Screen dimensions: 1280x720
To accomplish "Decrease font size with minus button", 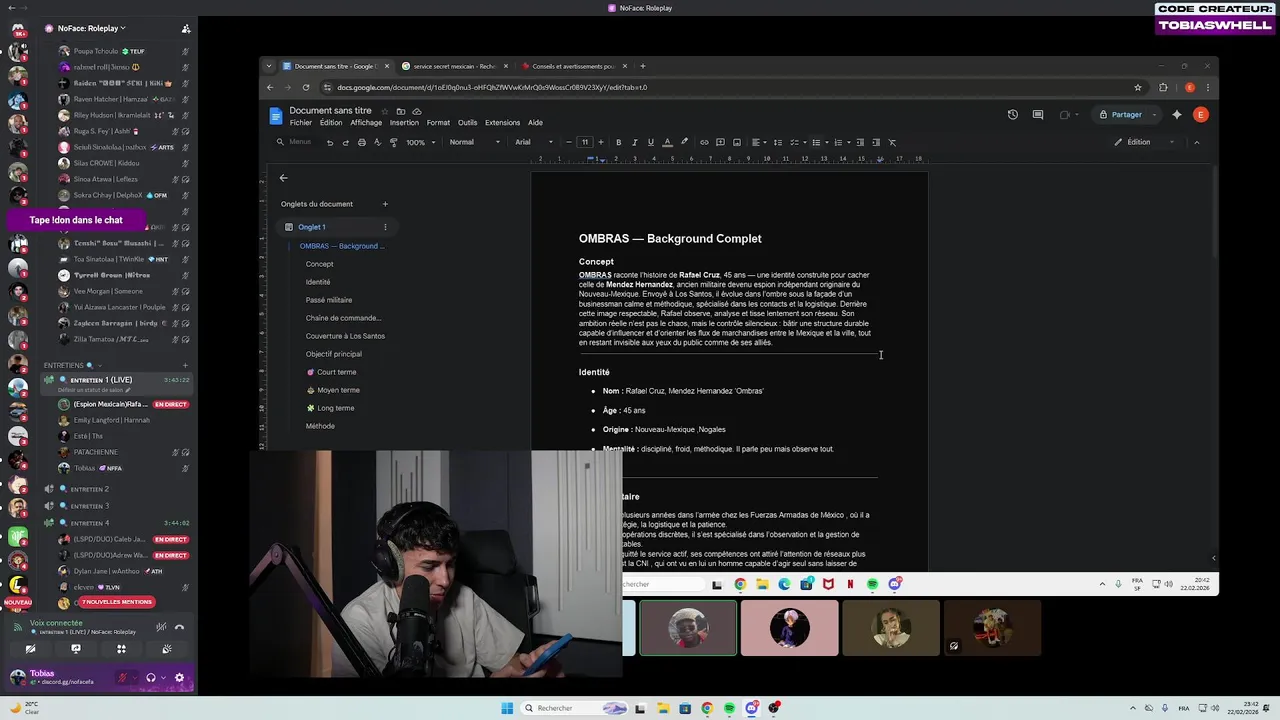I will [x=569, y=142].
